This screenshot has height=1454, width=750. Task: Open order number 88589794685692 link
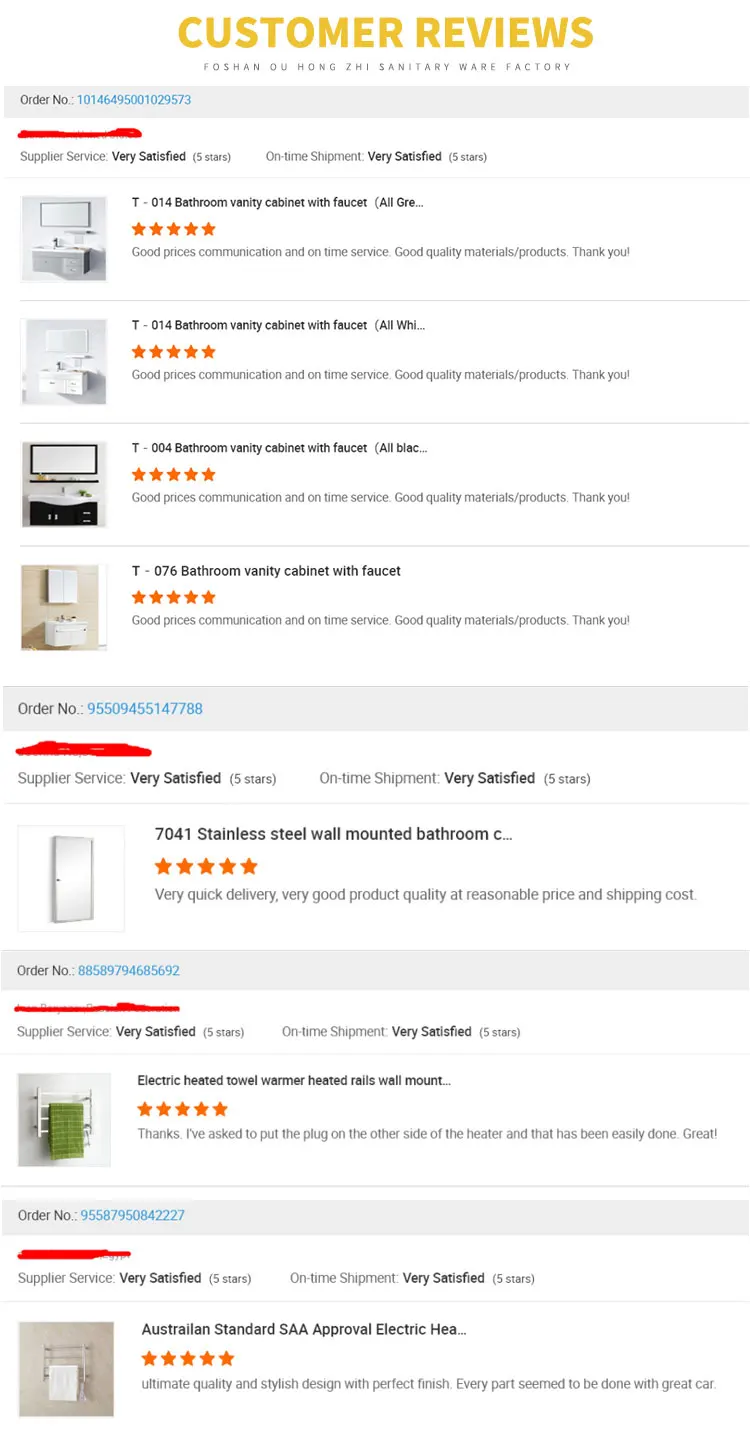[129, 970]
